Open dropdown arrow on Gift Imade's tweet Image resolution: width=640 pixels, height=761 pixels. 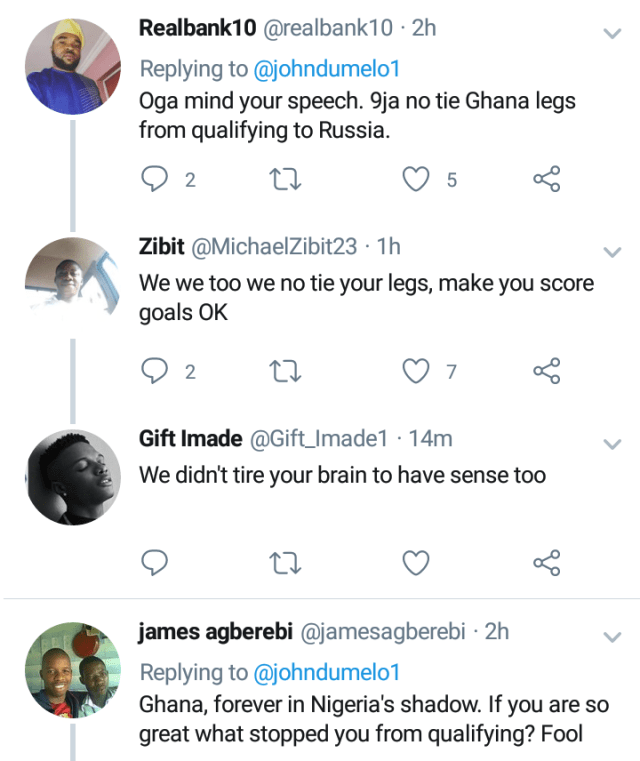612,442
